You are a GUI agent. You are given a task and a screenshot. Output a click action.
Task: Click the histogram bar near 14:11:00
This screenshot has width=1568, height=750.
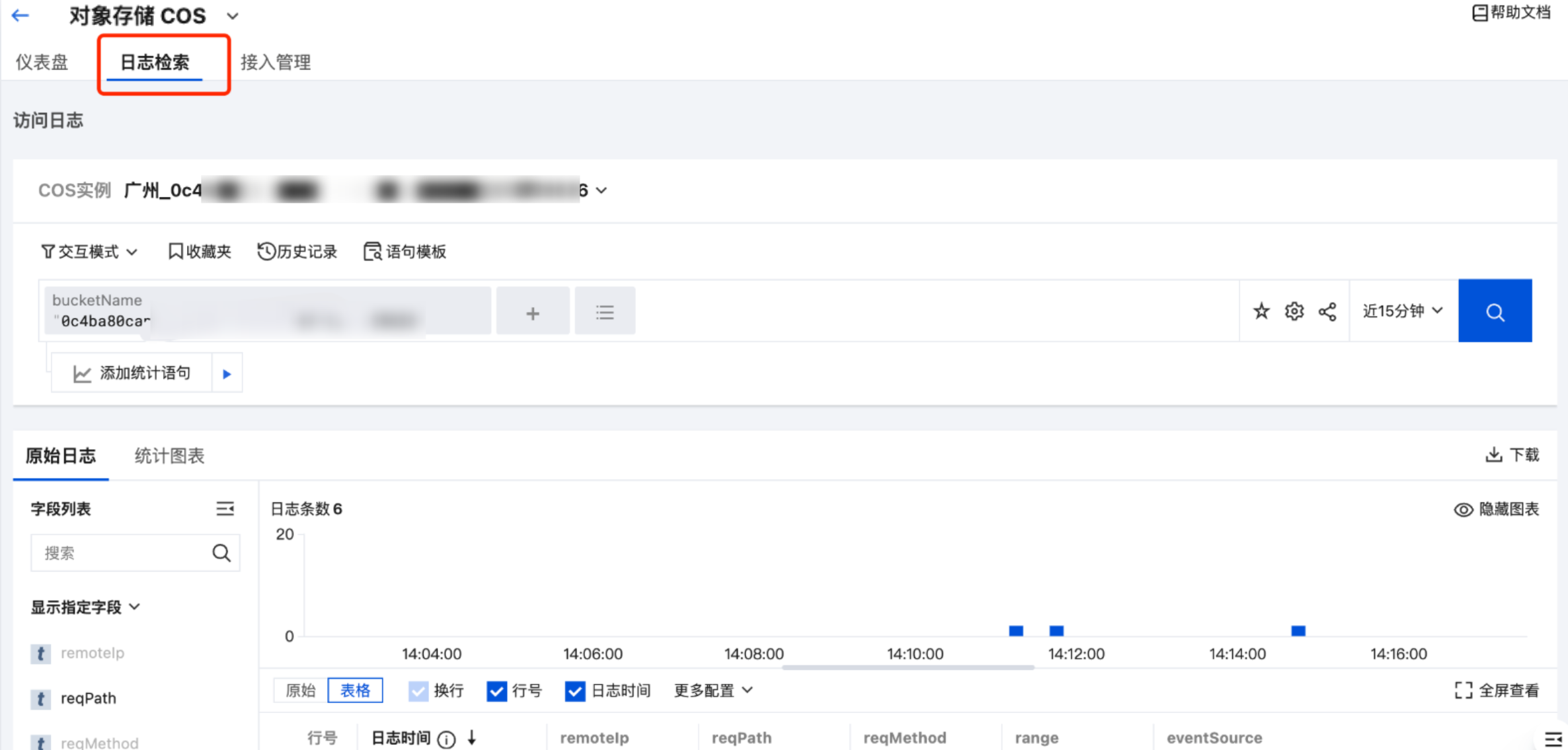1016,630
